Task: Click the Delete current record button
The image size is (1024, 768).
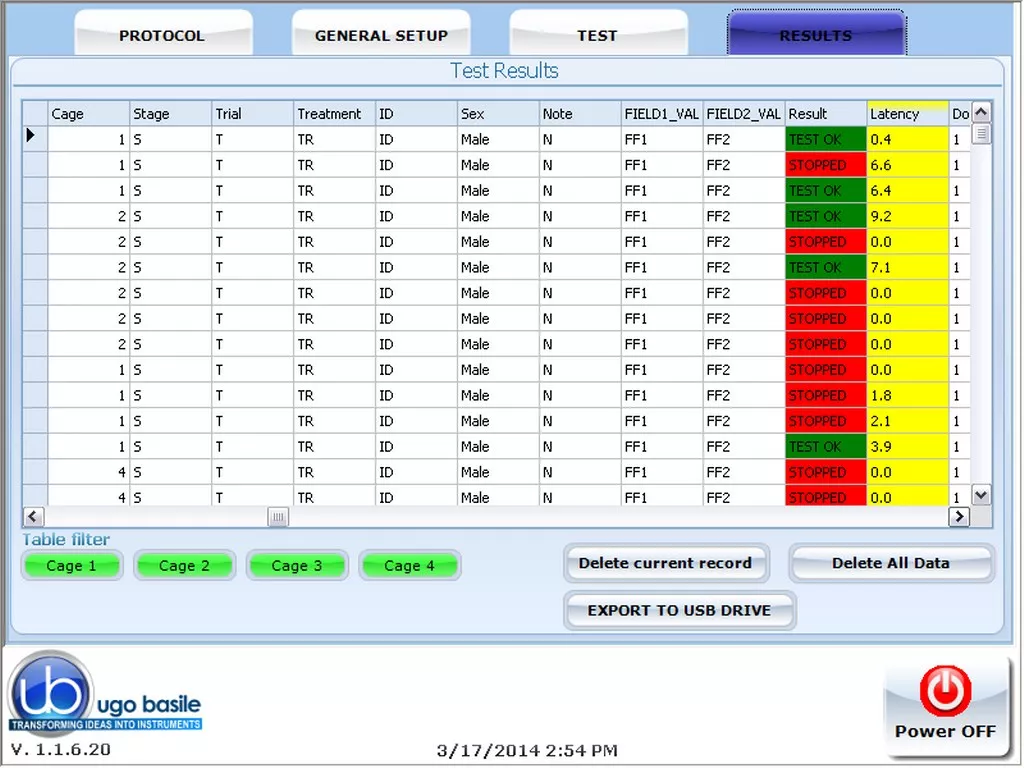Action: [666, 563]
